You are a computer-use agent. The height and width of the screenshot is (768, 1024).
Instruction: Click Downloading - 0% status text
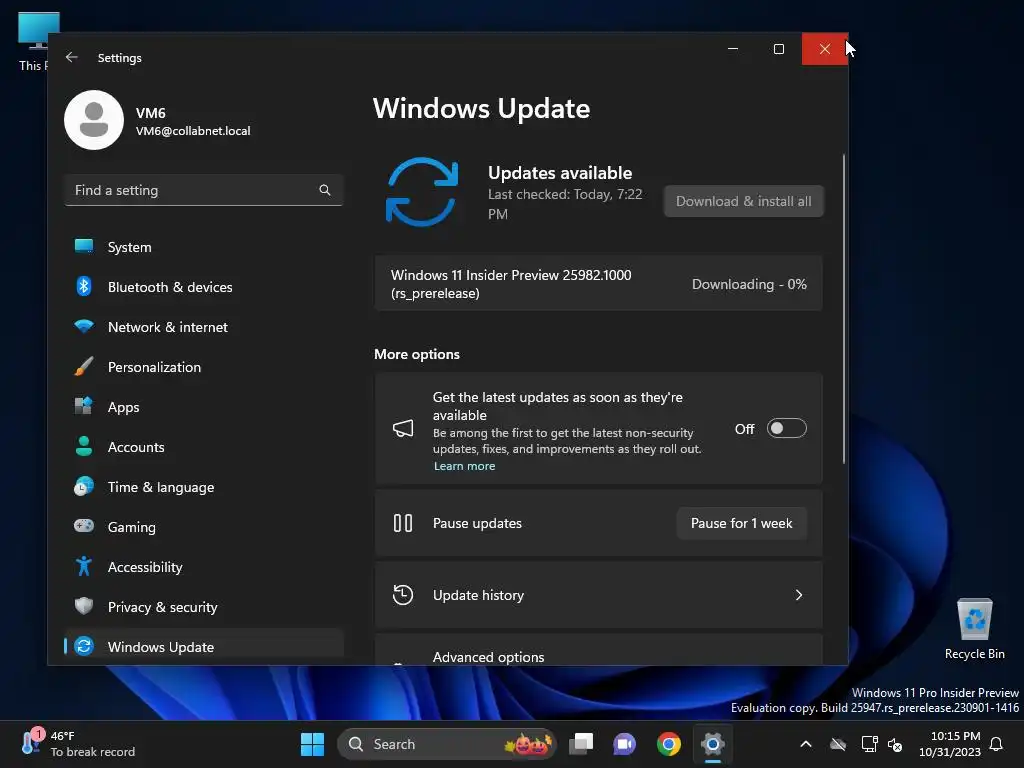coord(749,284)
